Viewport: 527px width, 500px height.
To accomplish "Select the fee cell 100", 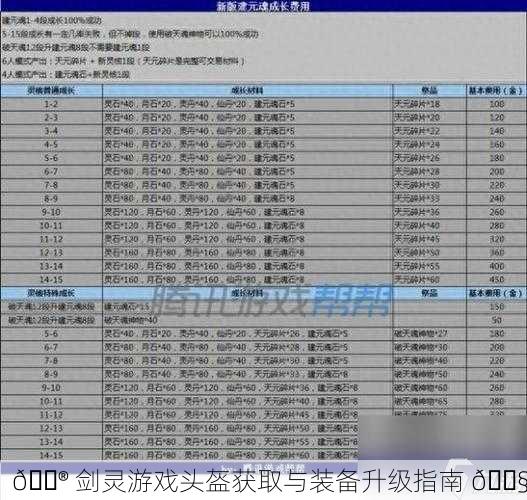I will [497, 104].
